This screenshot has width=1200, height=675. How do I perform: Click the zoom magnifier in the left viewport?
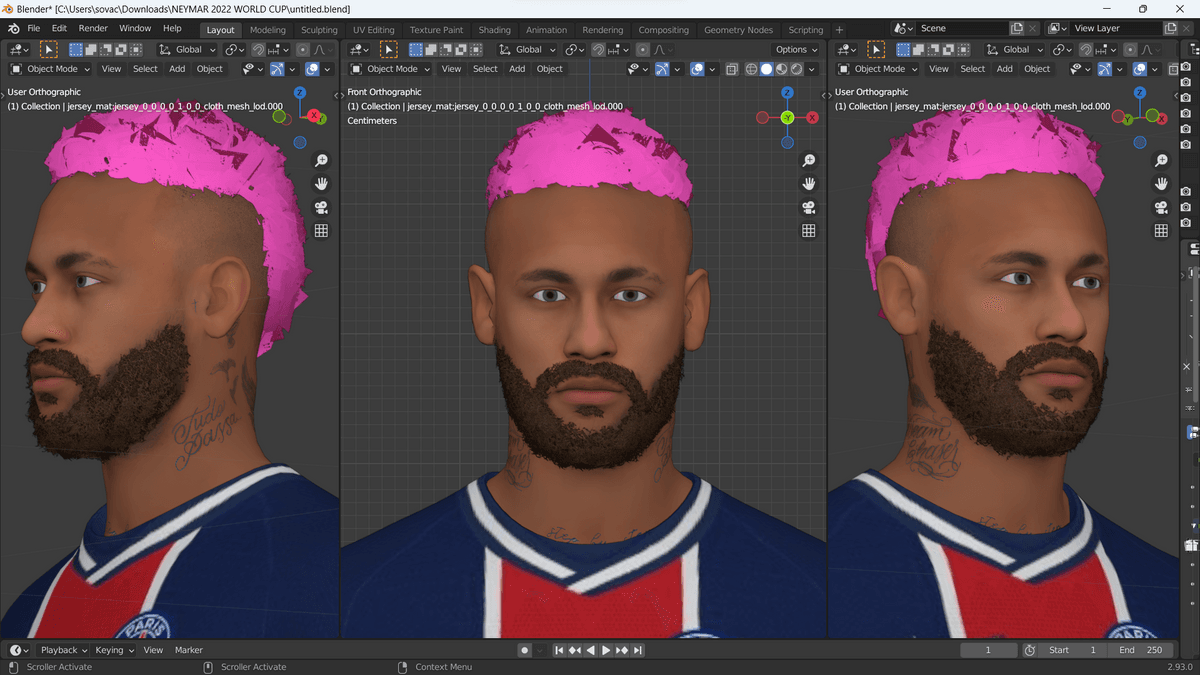(321, 161)
